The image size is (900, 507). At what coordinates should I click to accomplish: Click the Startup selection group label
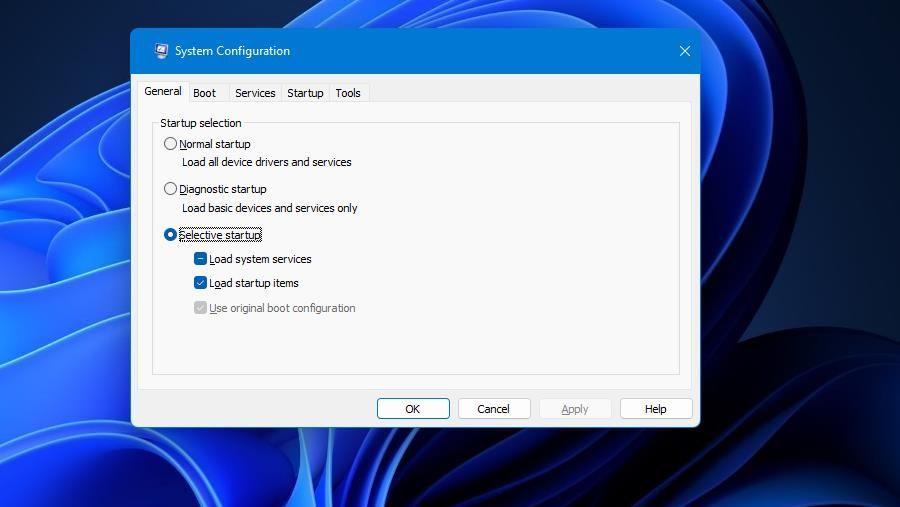point(201,123)
